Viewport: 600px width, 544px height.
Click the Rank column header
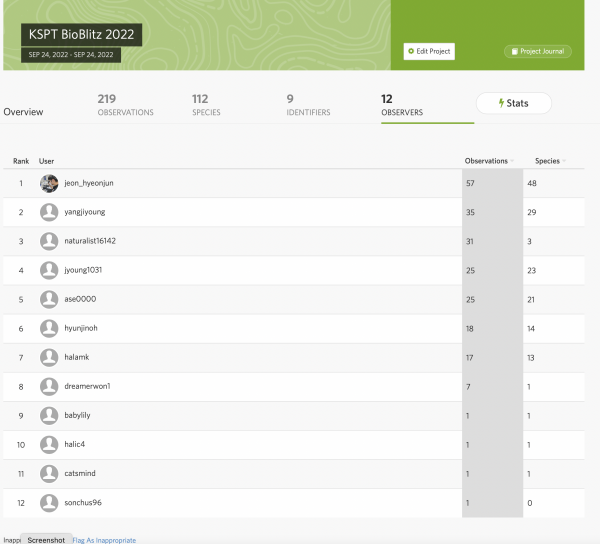21,161
